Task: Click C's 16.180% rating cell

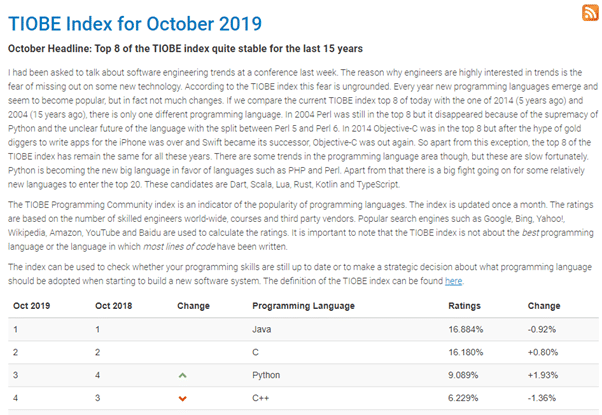Action: (x=466, y=352)
